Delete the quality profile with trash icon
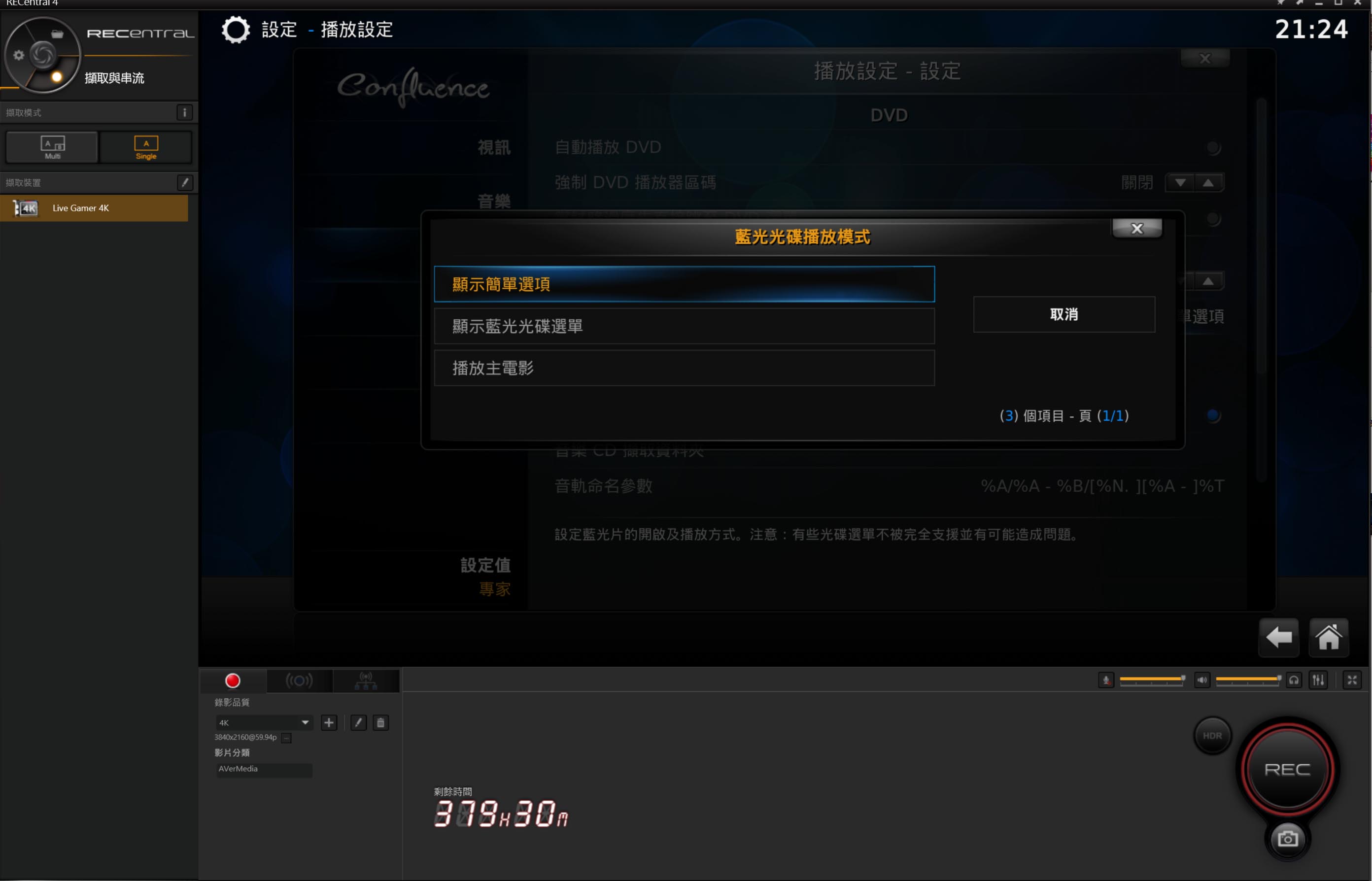1372x881 pixels. click(x=380, y=722)
